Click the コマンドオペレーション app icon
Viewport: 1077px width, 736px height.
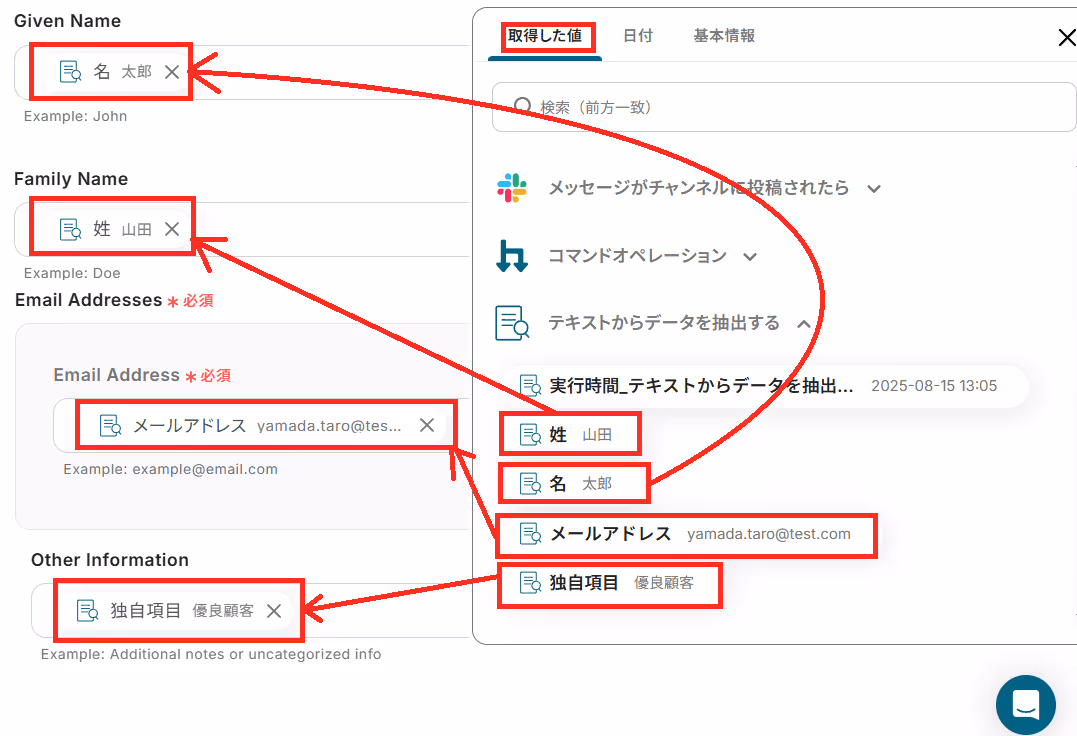(x=512, y=256)
